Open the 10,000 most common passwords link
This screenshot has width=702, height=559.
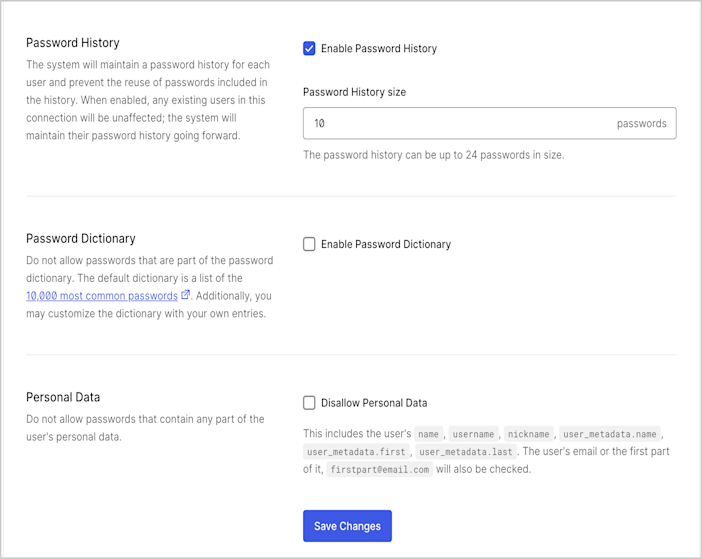point(102,296)
